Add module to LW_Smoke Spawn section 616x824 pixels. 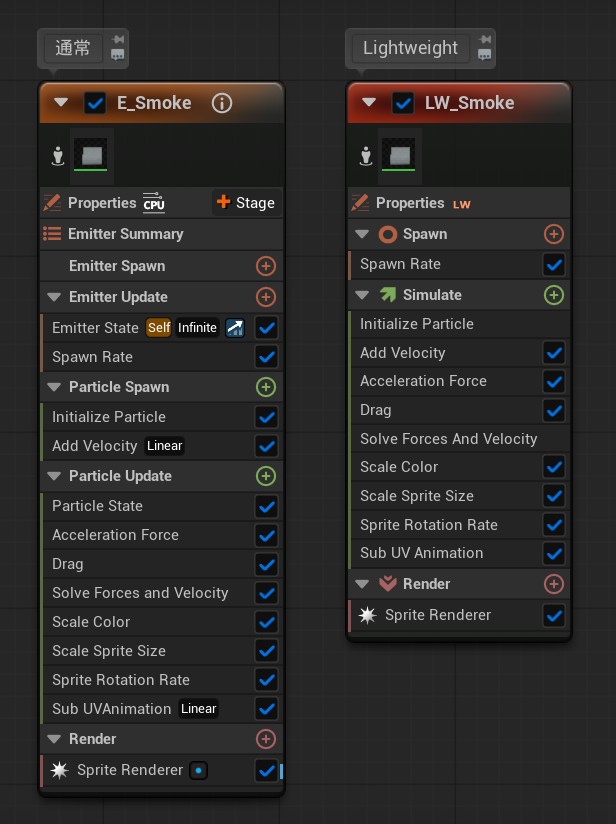(553, 234)
